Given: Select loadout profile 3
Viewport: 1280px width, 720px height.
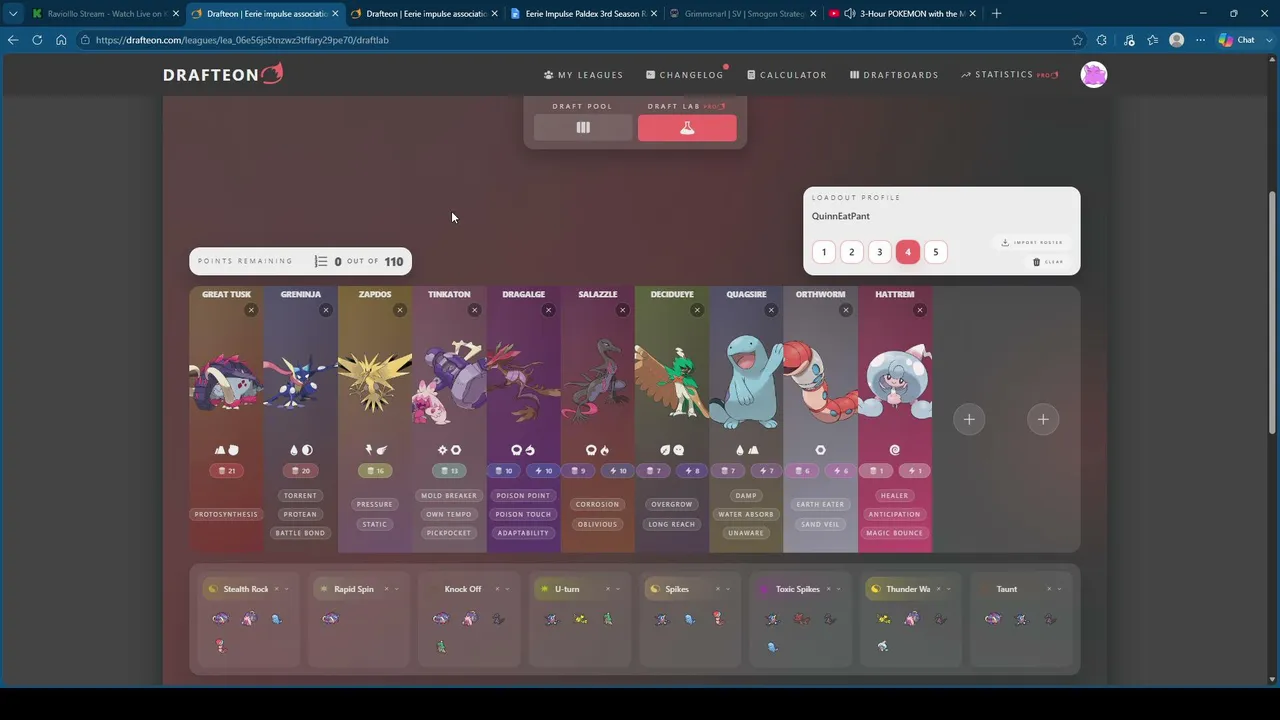Looking at the screenshot, I should tap(880, 252).
